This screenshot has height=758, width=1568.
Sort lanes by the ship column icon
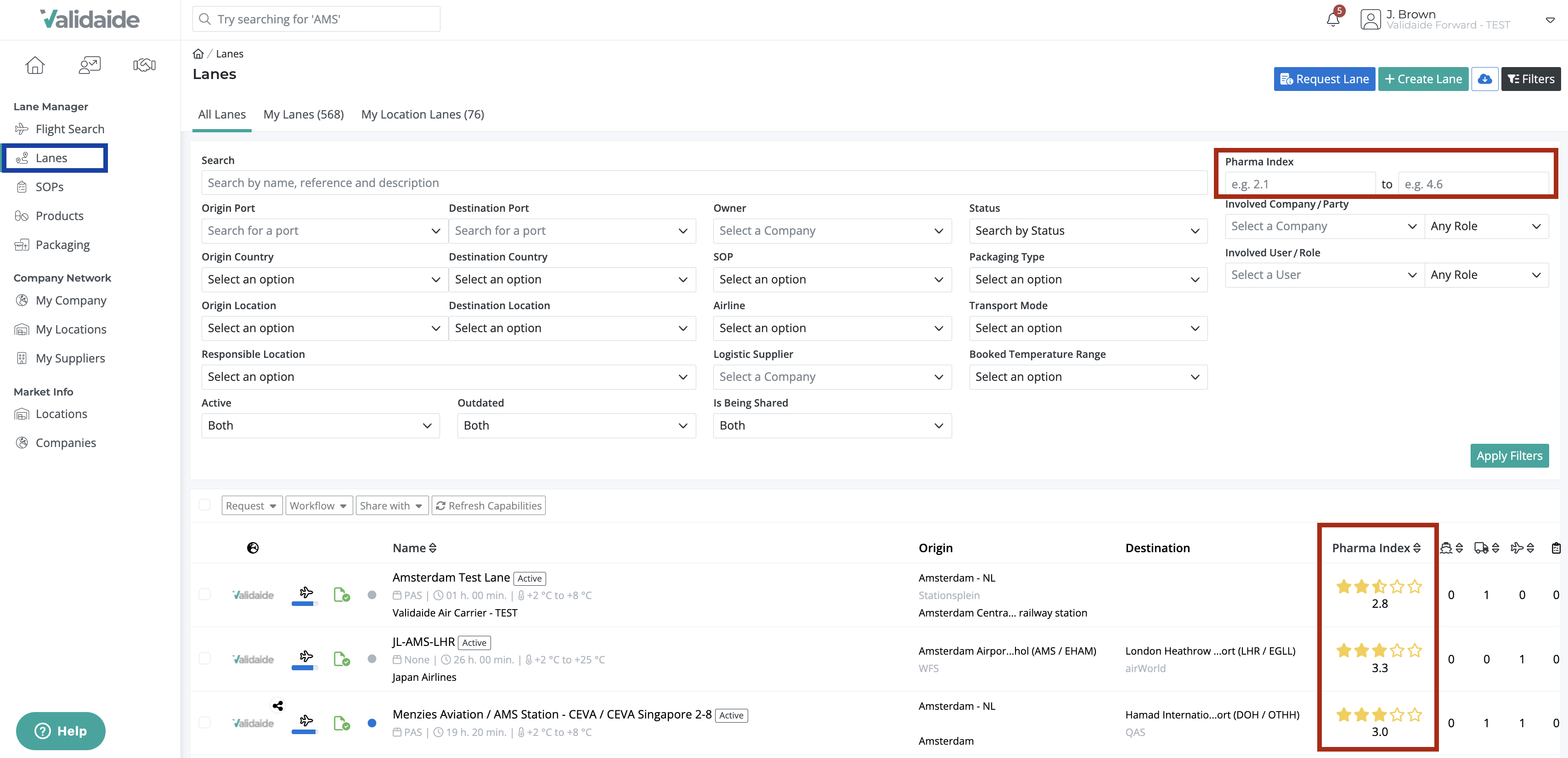point(1448,548)
